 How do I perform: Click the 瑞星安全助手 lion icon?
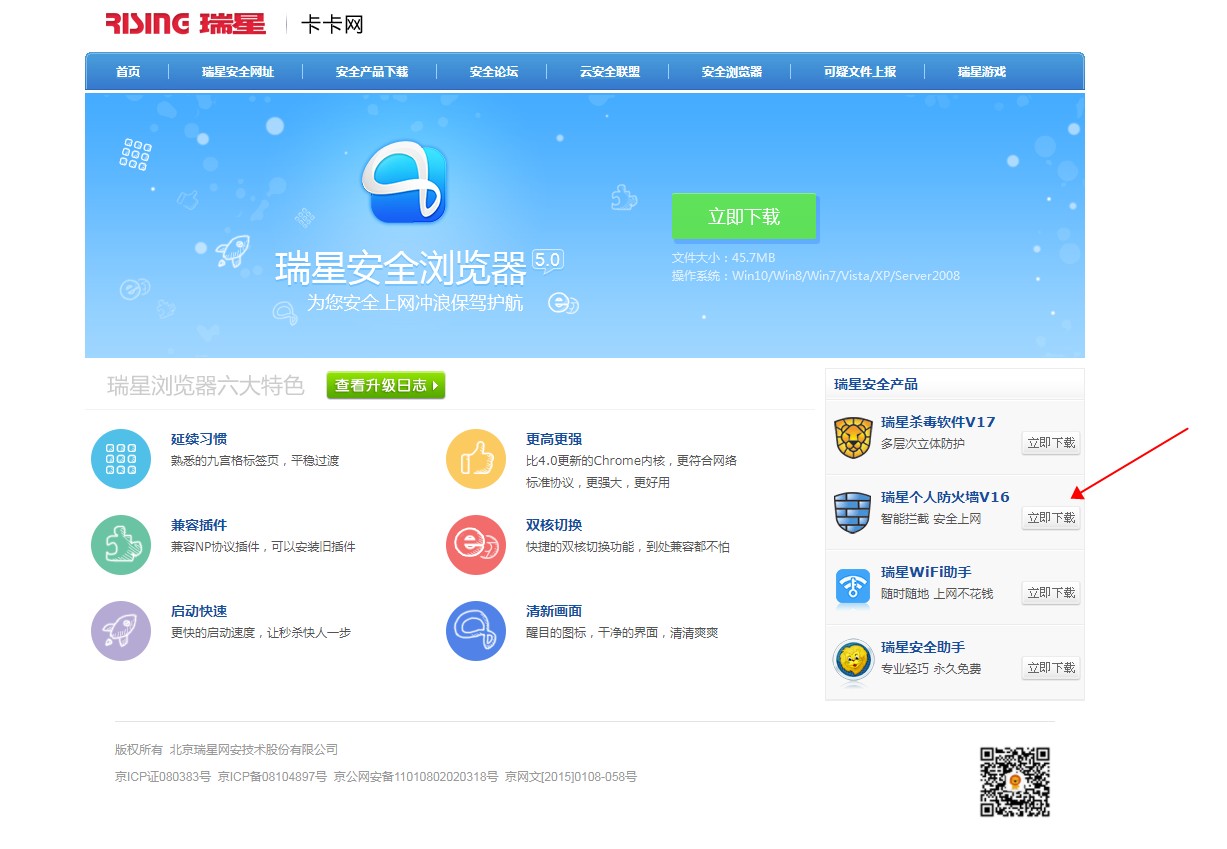(853, 662)
